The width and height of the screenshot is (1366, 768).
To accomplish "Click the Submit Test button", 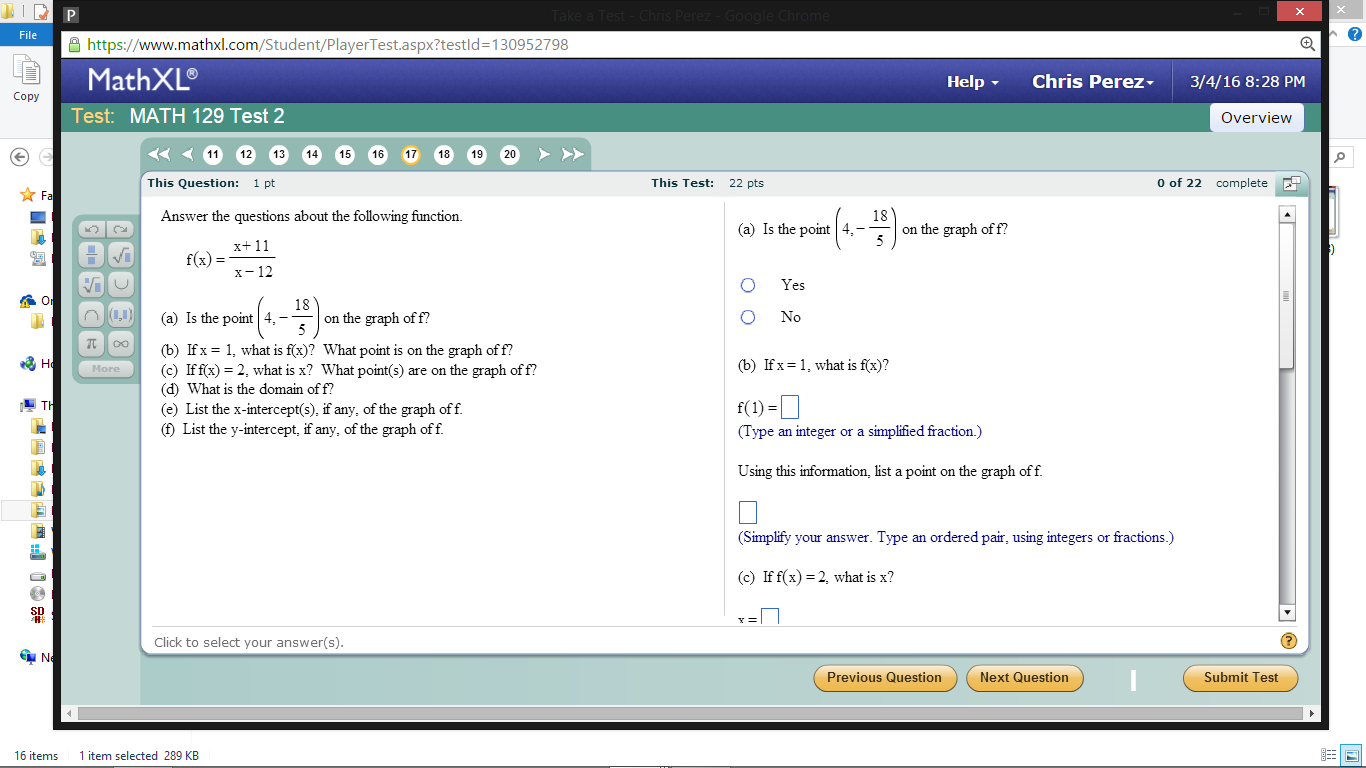I will point(1240,678).
